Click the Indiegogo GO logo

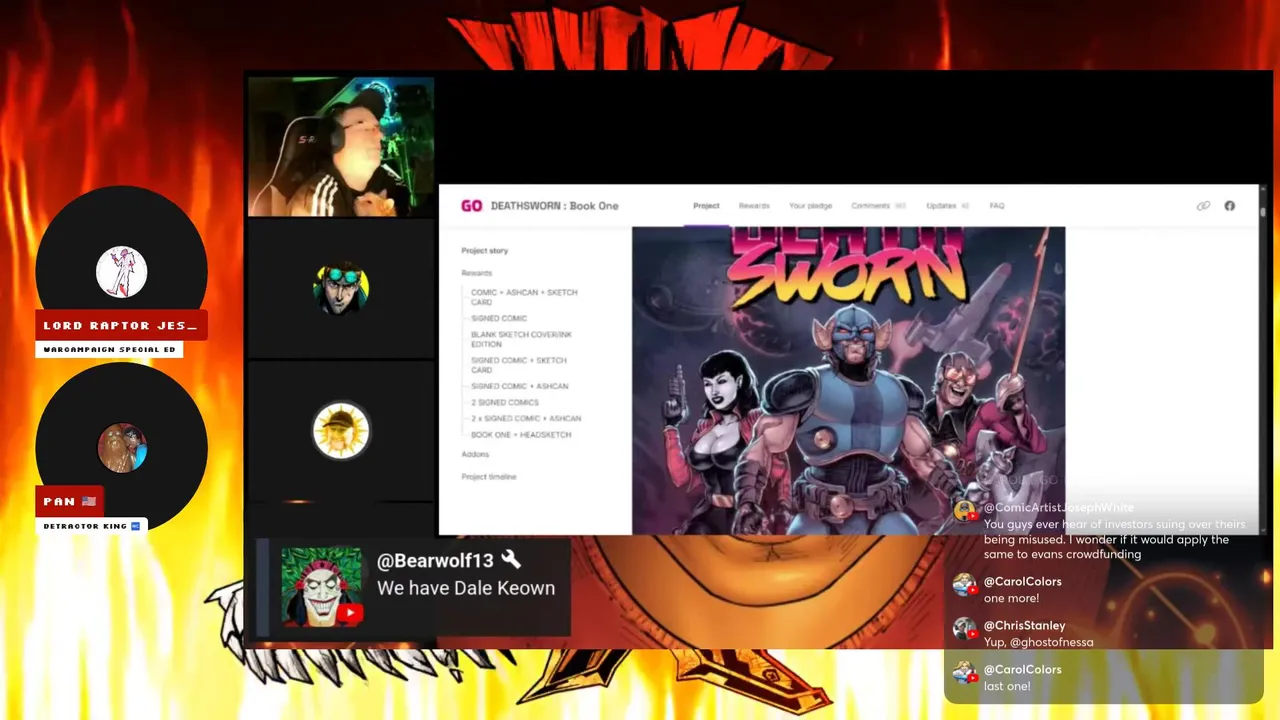(471, 206)
